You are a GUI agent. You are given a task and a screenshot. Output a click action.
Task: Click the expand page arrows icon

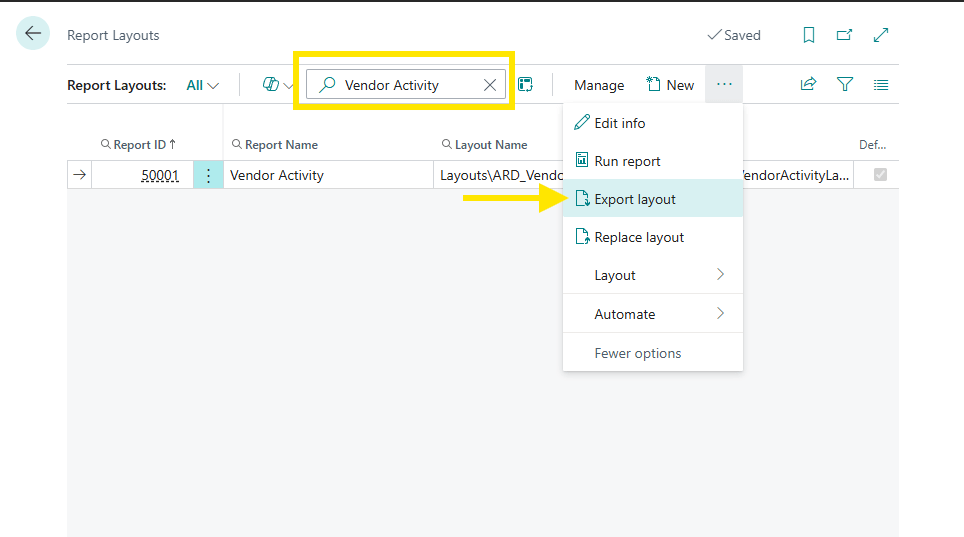[881, 35]
